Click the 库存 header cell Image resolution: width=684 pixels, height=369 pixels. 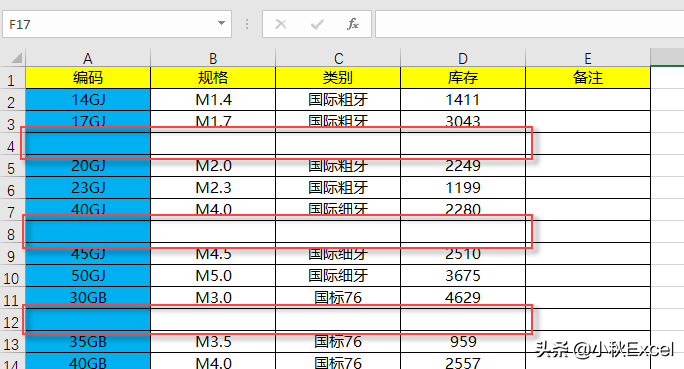pyautogui.click(x=463, y=78)
